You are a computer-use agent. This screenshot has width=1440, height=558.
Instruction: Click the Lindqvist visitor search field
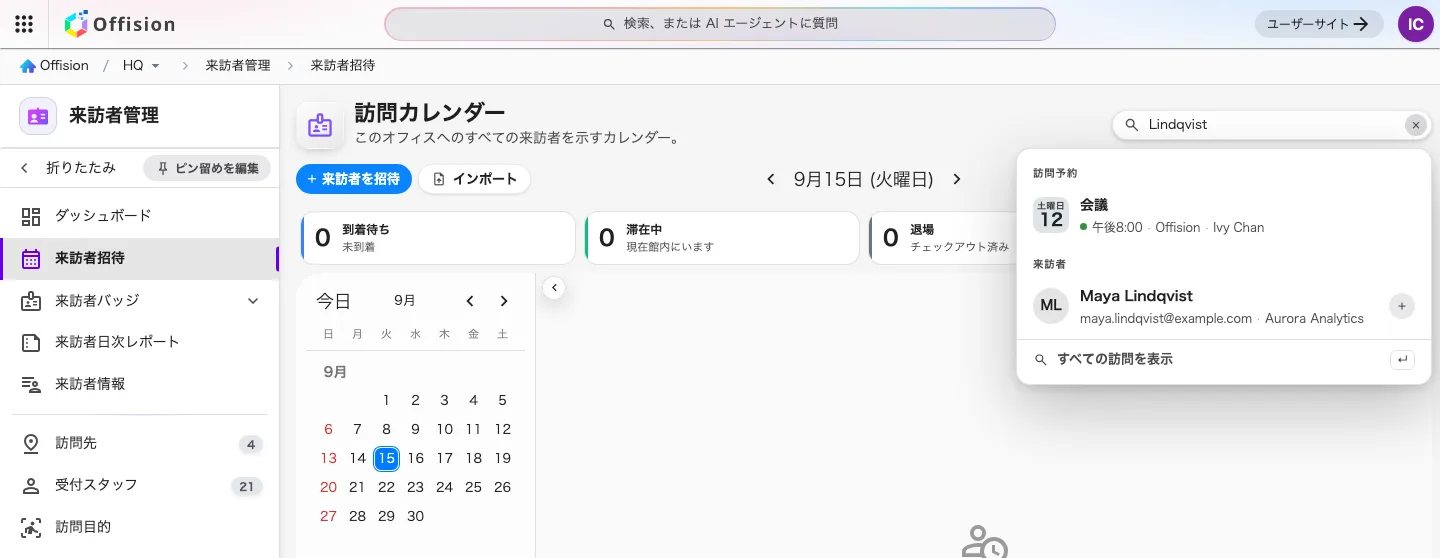click(1272, 125)
